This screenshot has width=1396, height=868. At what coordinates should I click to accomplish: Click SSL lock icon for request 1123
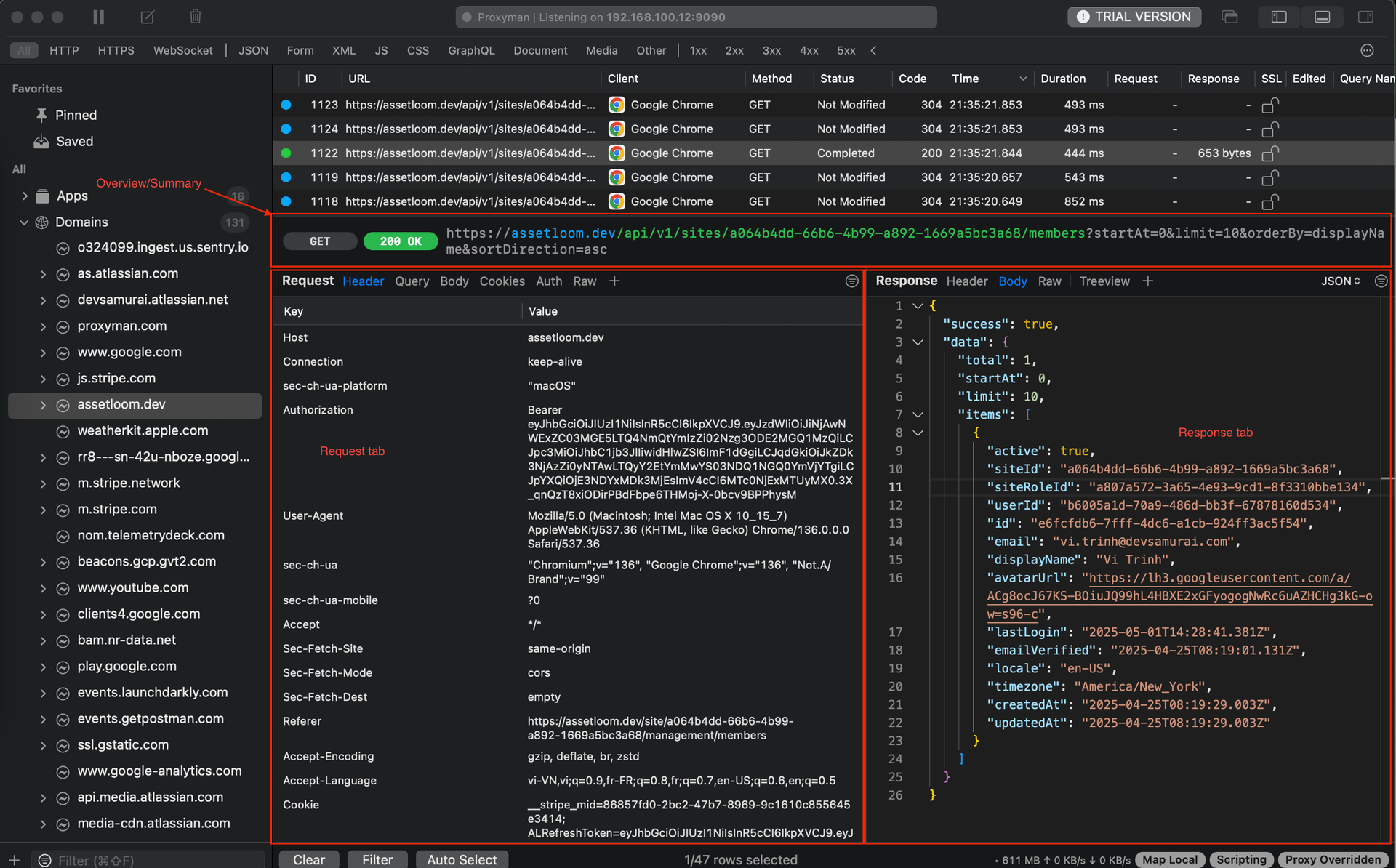1269,105
